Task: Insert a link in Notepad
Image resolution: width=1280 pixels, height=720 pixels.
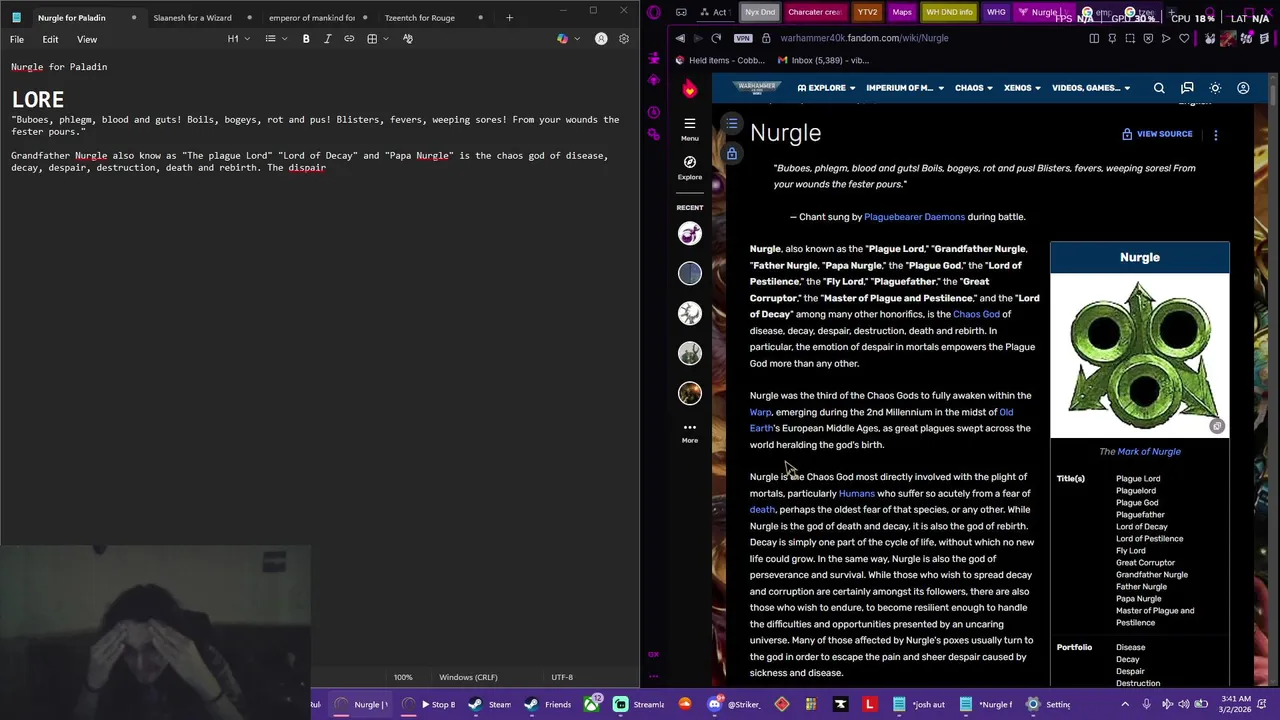Action: pyautogui.click(x=349, y=39)
